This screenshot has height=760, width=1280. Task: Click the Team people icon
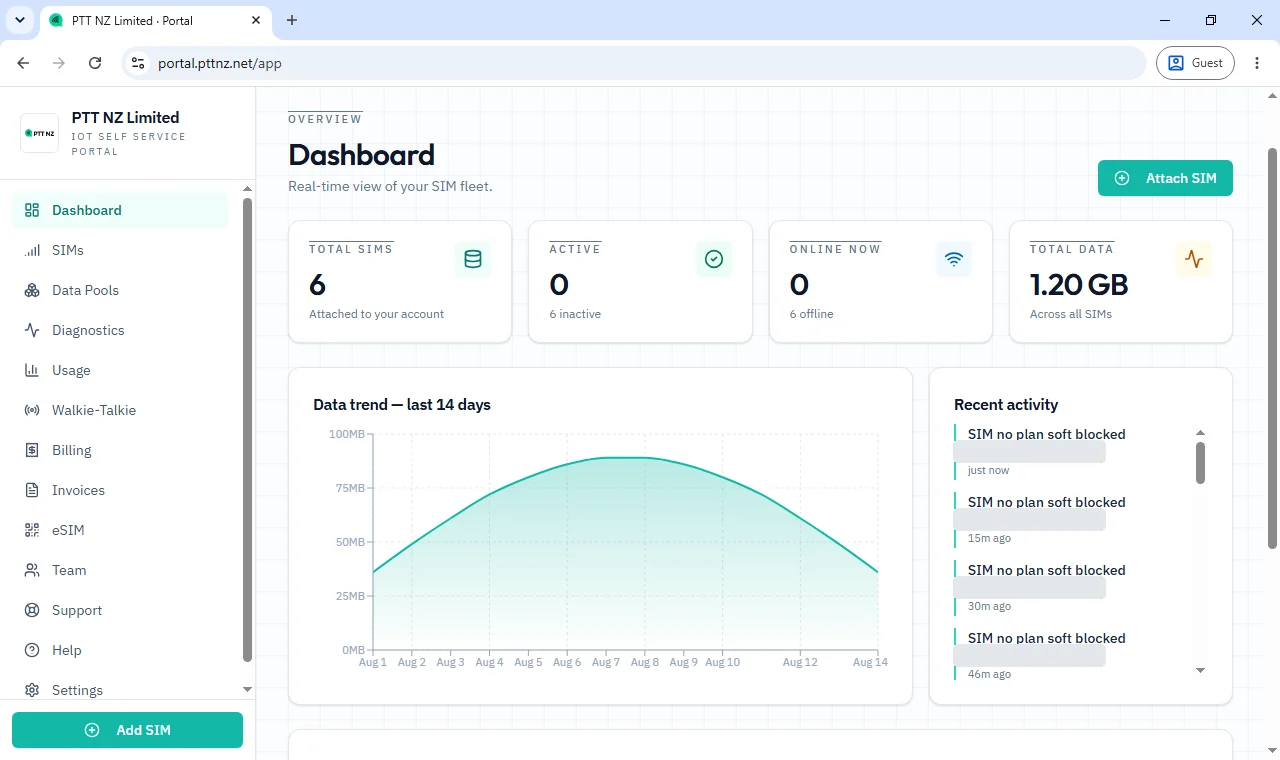32,570
